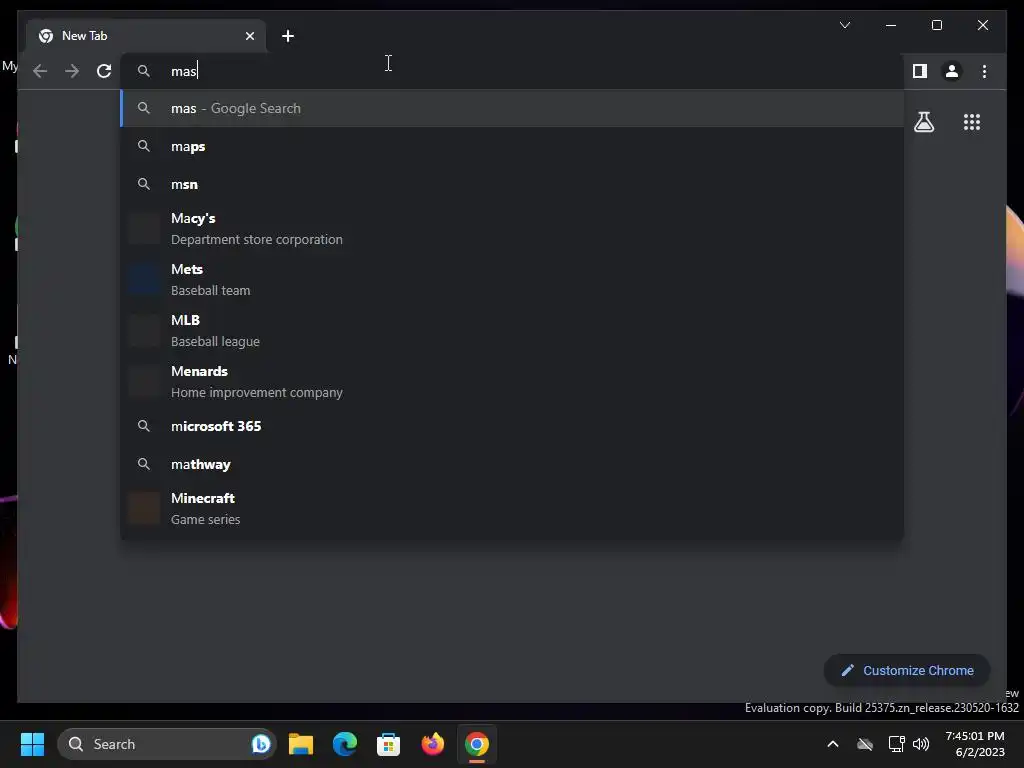Select the 'microsoft 365' suggestion
The height and width of the screenshot is (768, 1024).
(512, 426)
